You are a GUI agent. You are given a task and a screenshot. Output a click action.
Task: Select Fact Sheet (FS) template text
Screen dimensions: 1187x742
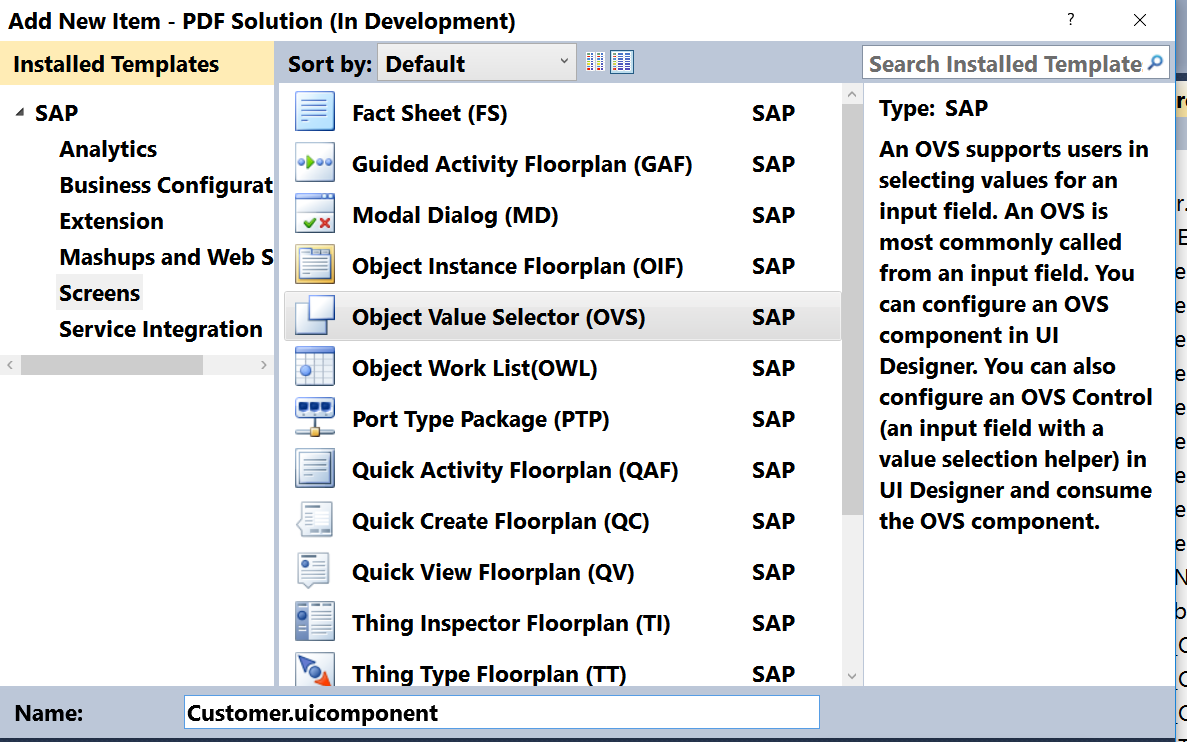pyautogui.click(x=429, y=113)
